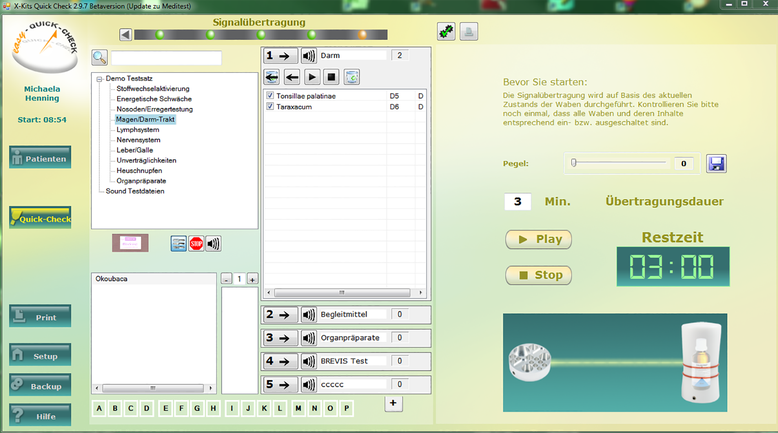778x433 pixels.
Task: Click the red STOP sign icon
Action: click(196, 243)
